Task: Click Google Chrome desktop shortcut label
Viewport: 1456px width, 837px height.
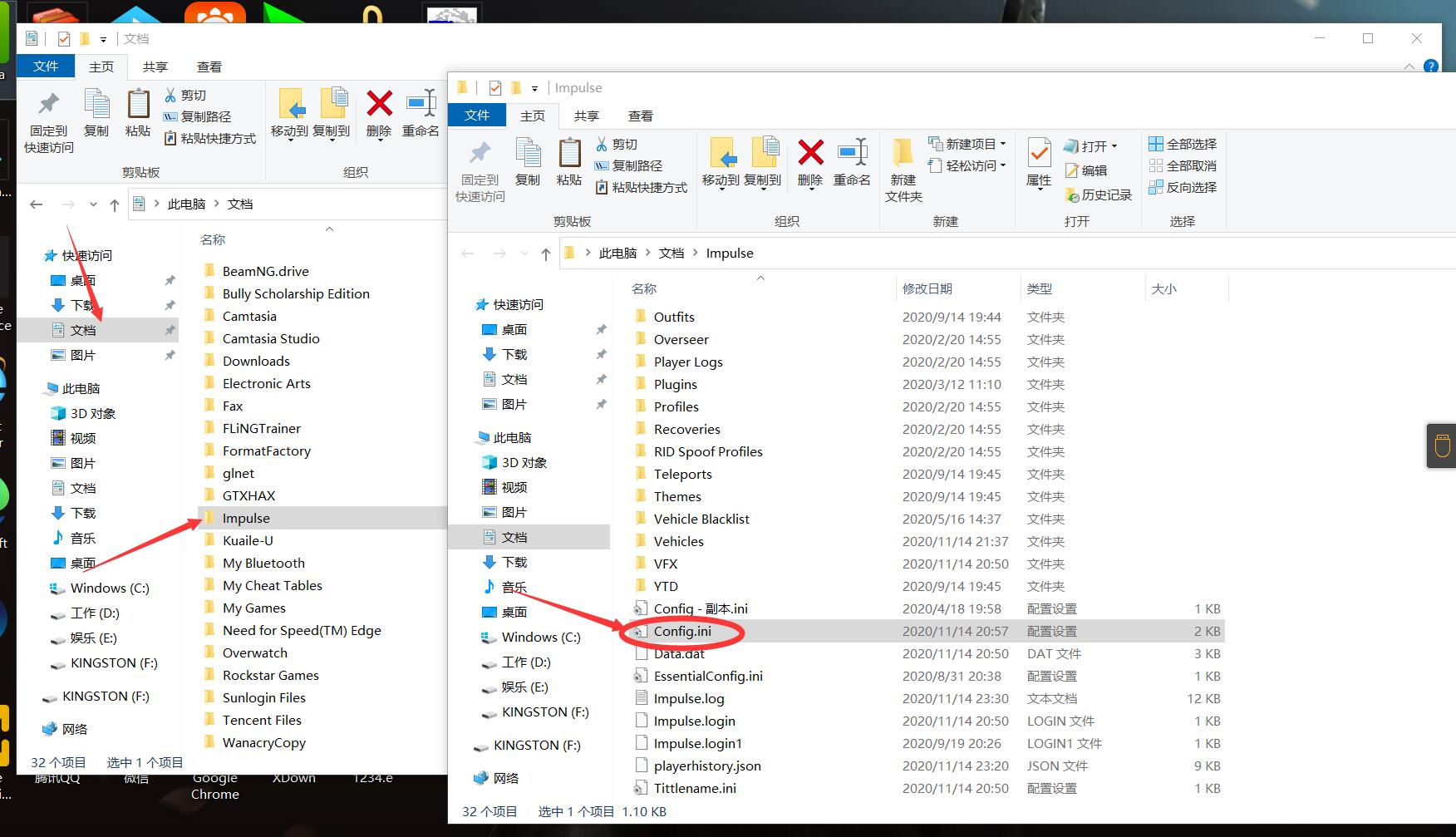Action: click(x=215, y=785)
